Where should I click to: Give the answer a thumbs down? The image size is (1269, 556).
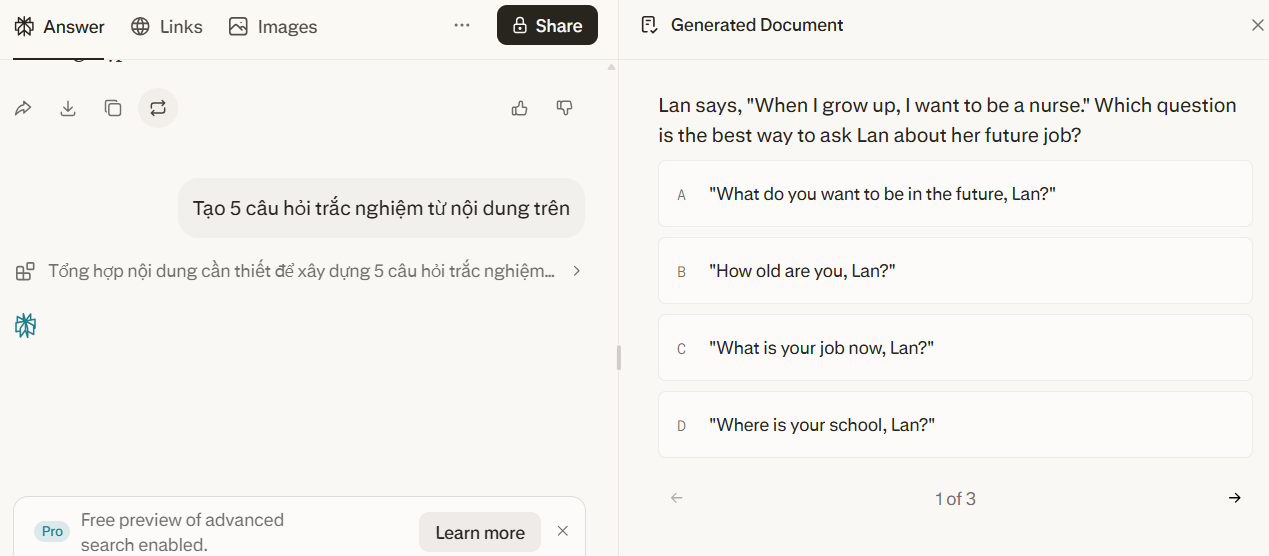coord(565,108)
